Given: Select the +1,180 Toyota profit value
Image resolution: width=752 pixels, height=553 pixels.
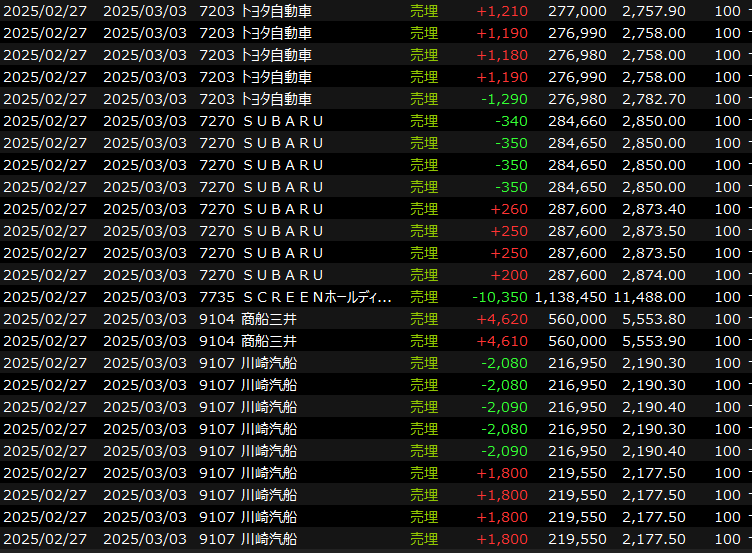Looking at the screenshot, I should 502,55.
